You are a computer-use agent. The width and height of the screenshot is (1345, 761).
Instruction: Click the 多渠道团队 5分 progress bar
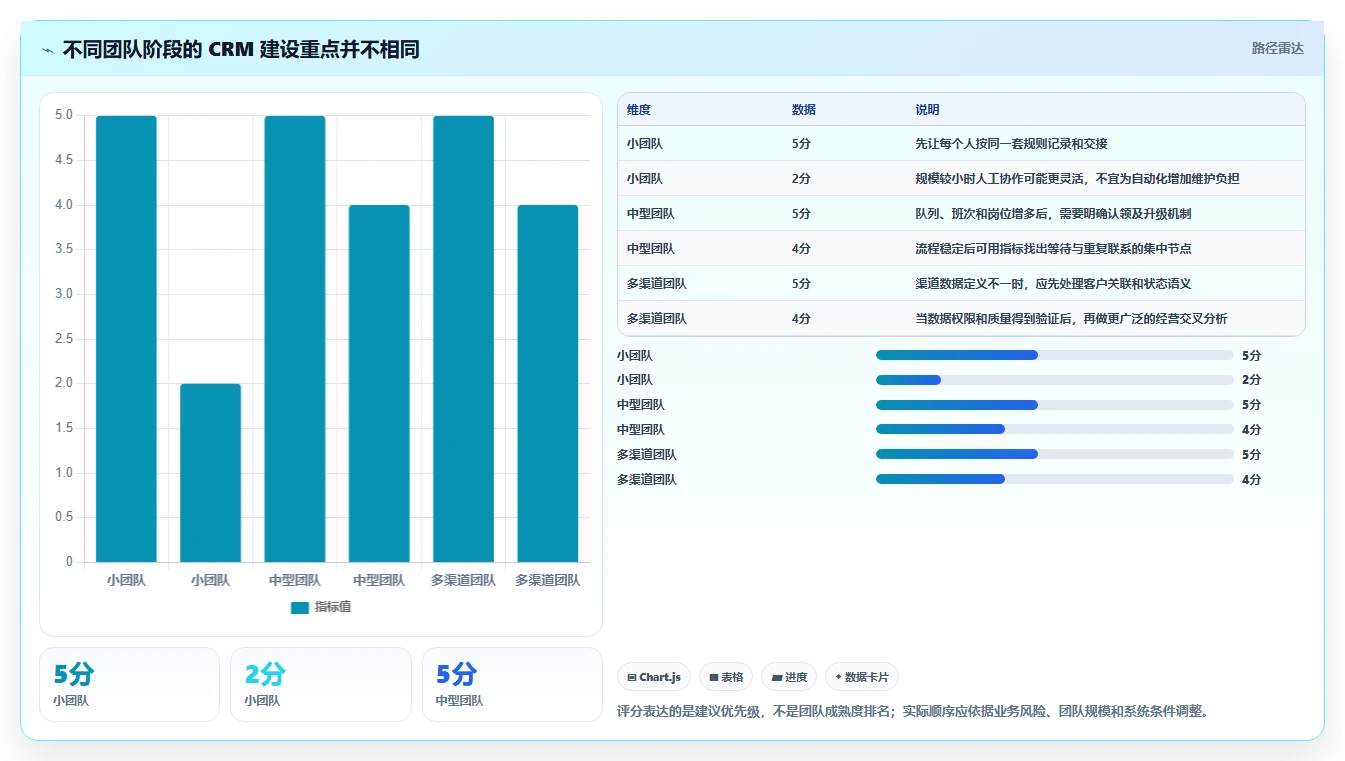(1055, 454)
